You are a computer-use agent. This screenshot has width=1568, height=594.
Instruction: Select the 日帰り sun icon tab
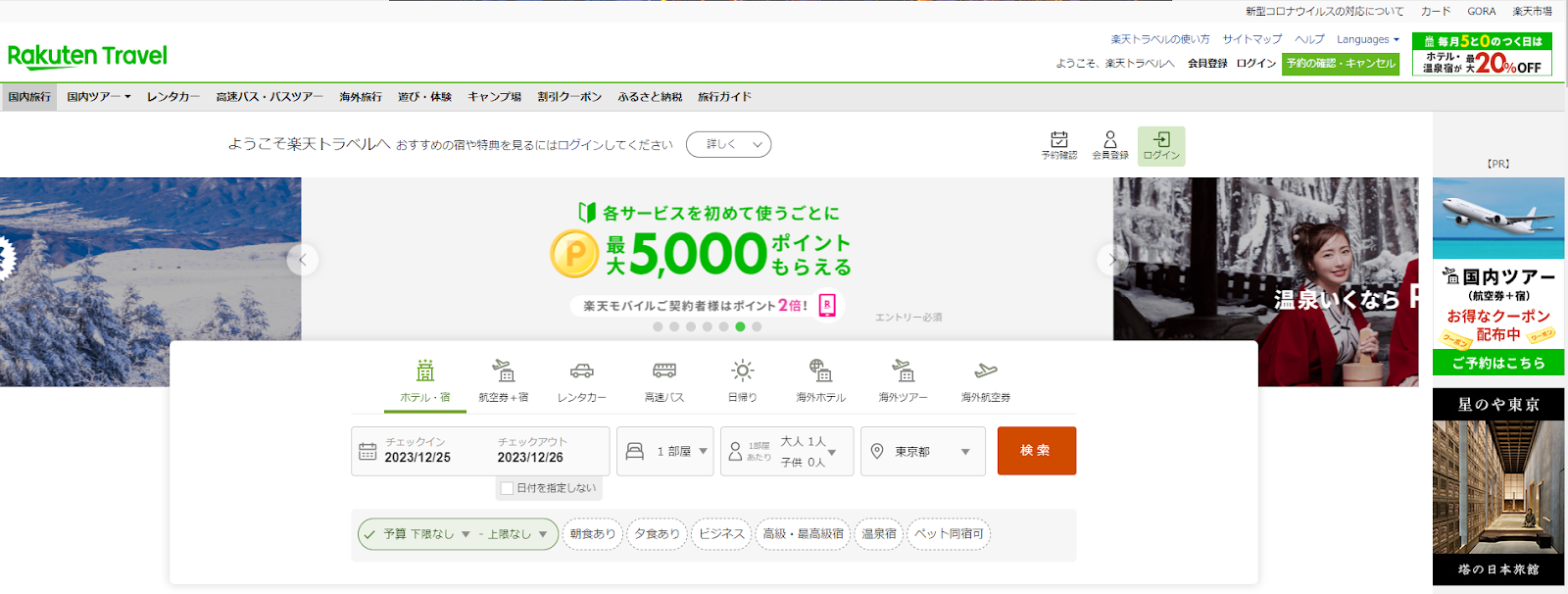pos(743,381)
